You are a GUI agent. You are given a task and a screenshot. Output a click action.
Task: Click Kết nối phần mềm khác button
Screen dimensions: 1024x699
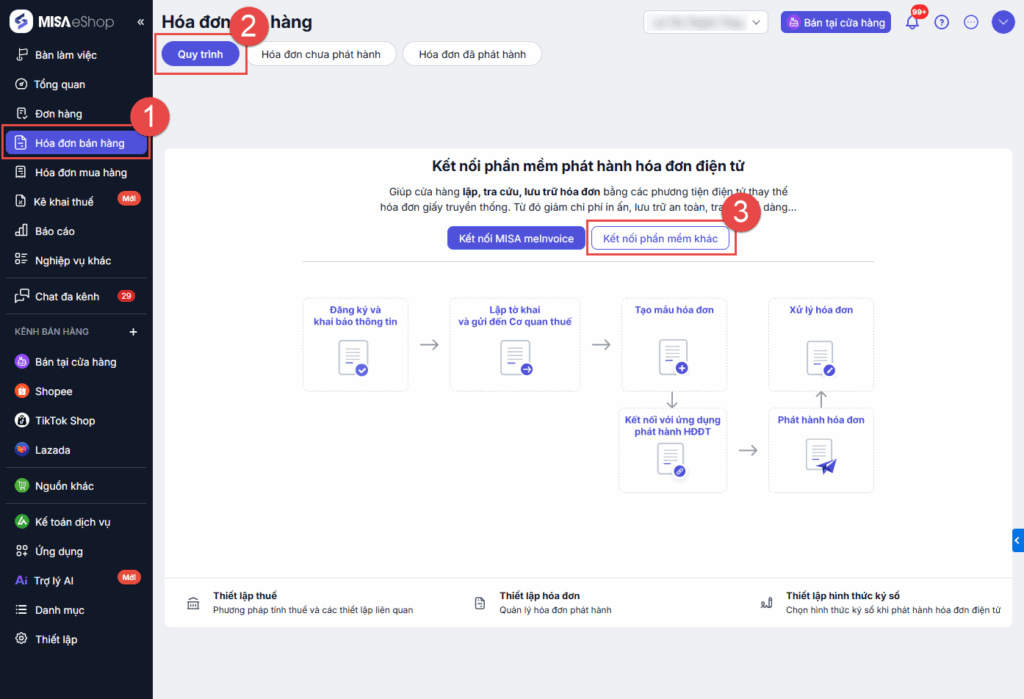click(660, 238)
